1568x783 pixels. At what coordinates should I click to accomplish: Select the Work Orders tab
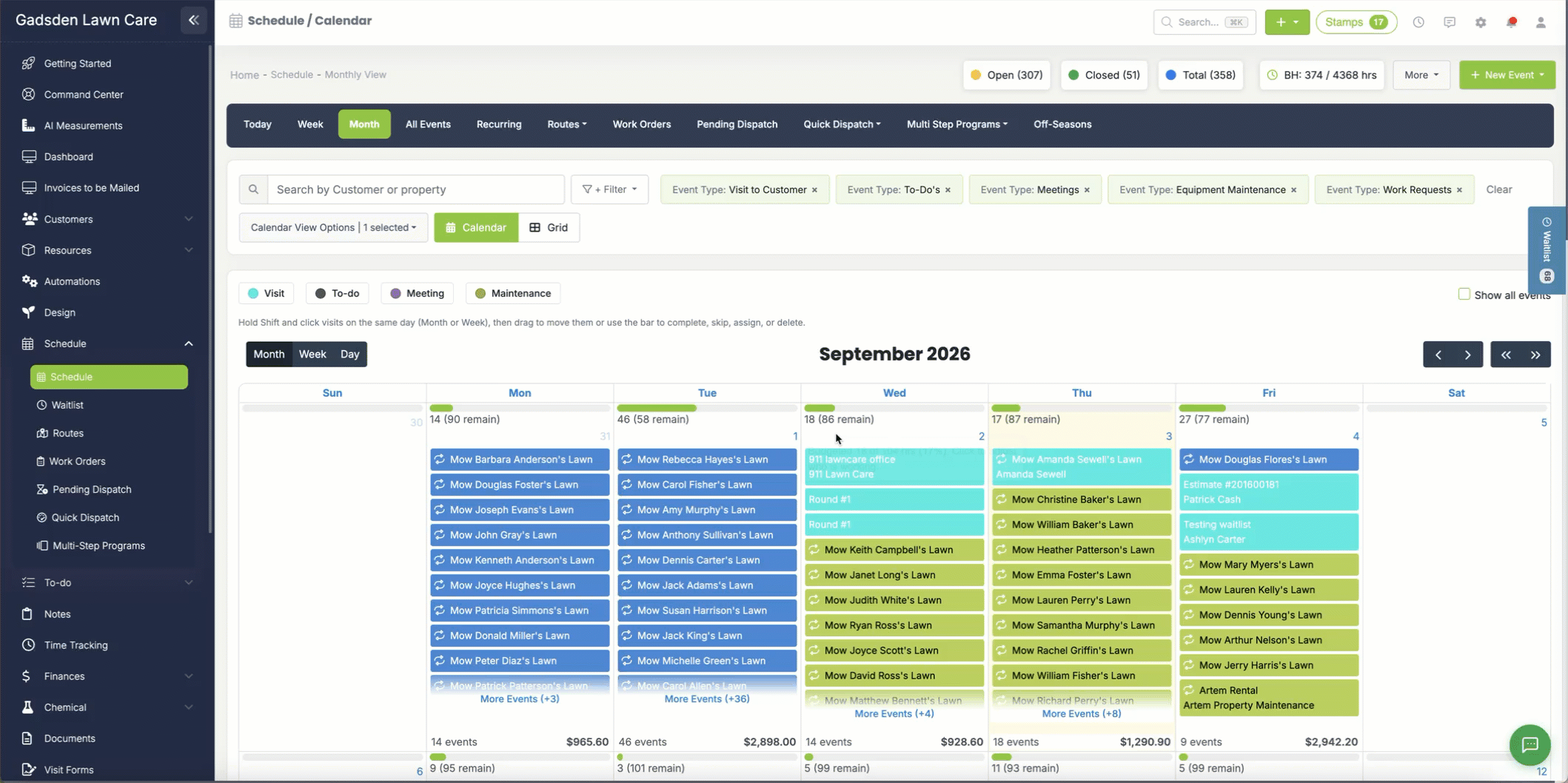click(x=641, y=124)
